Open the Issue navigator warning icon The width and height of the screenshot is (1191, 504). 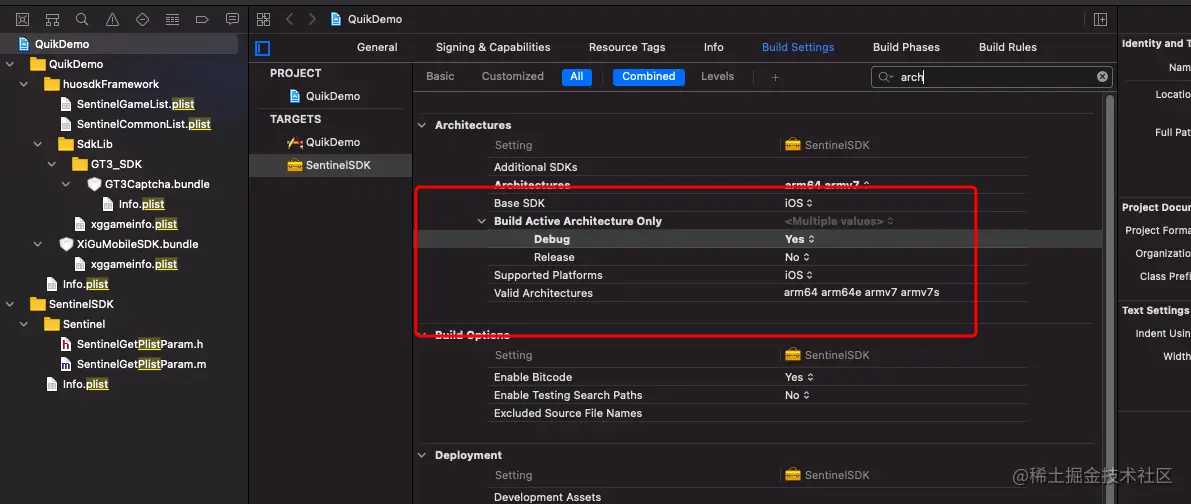tap(112, 19)
